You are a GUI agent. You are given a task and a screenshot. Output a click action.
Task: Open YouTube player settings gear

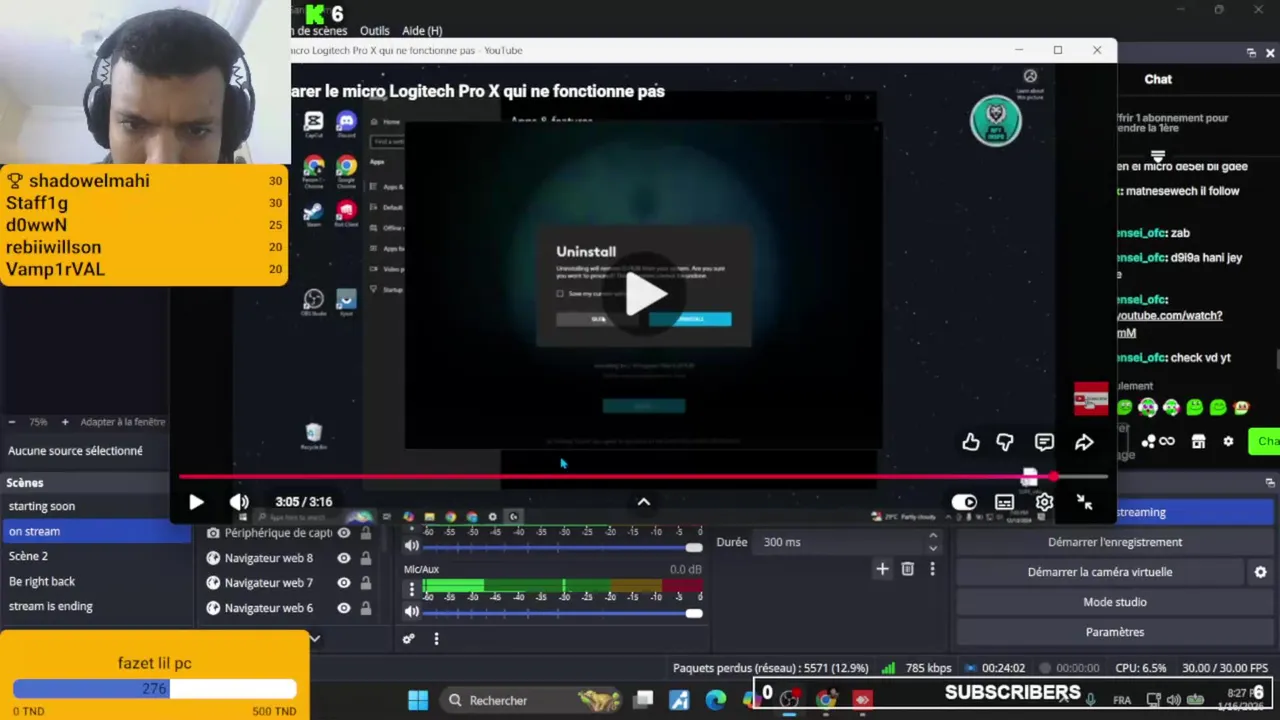1044,502
